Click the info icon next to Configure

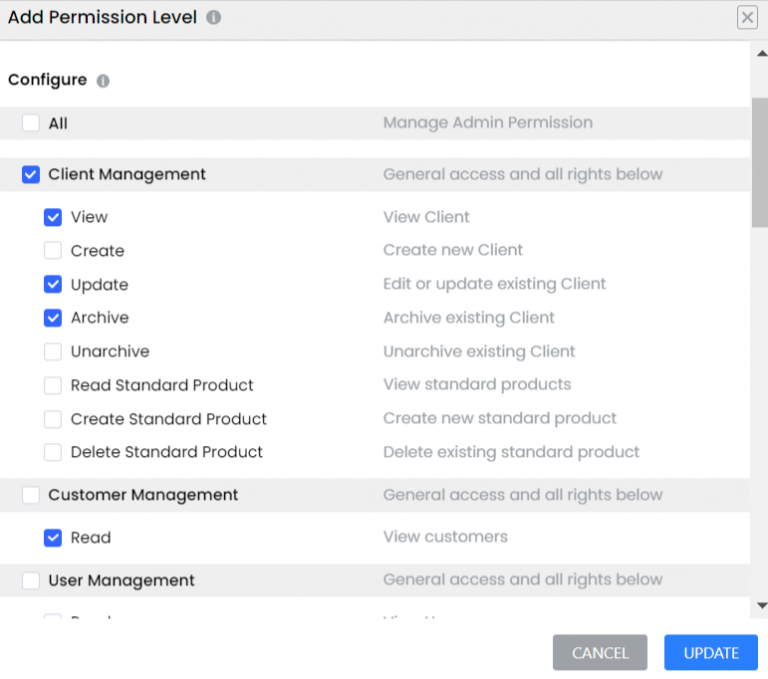103,81
